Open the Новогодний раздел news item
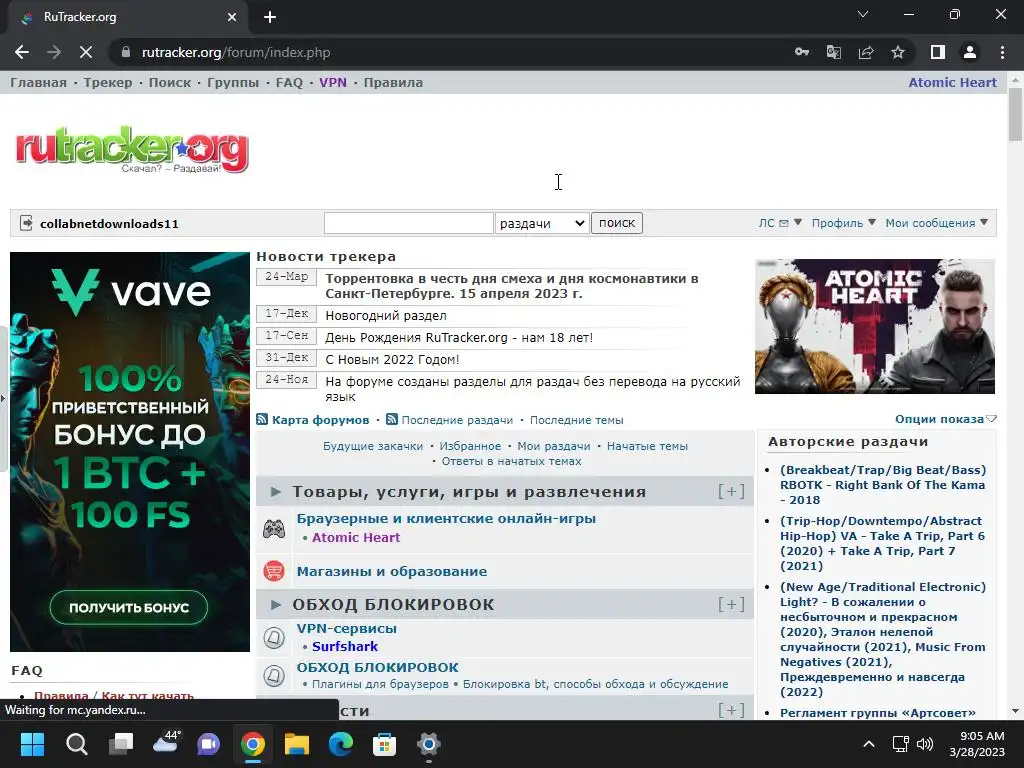The width and height of the screenshot is (1024, 768). click(x=386, y=315)
